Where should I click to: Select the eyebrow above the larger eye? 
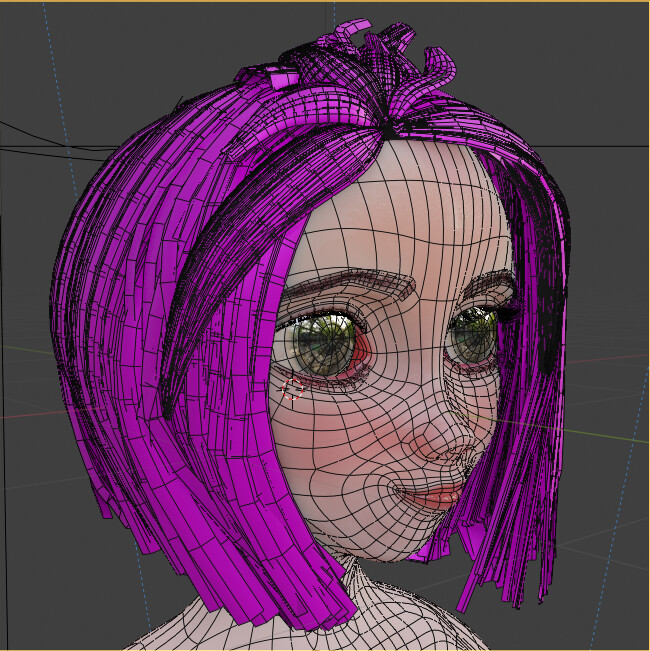pyautogui.click(x=349, y=283)
